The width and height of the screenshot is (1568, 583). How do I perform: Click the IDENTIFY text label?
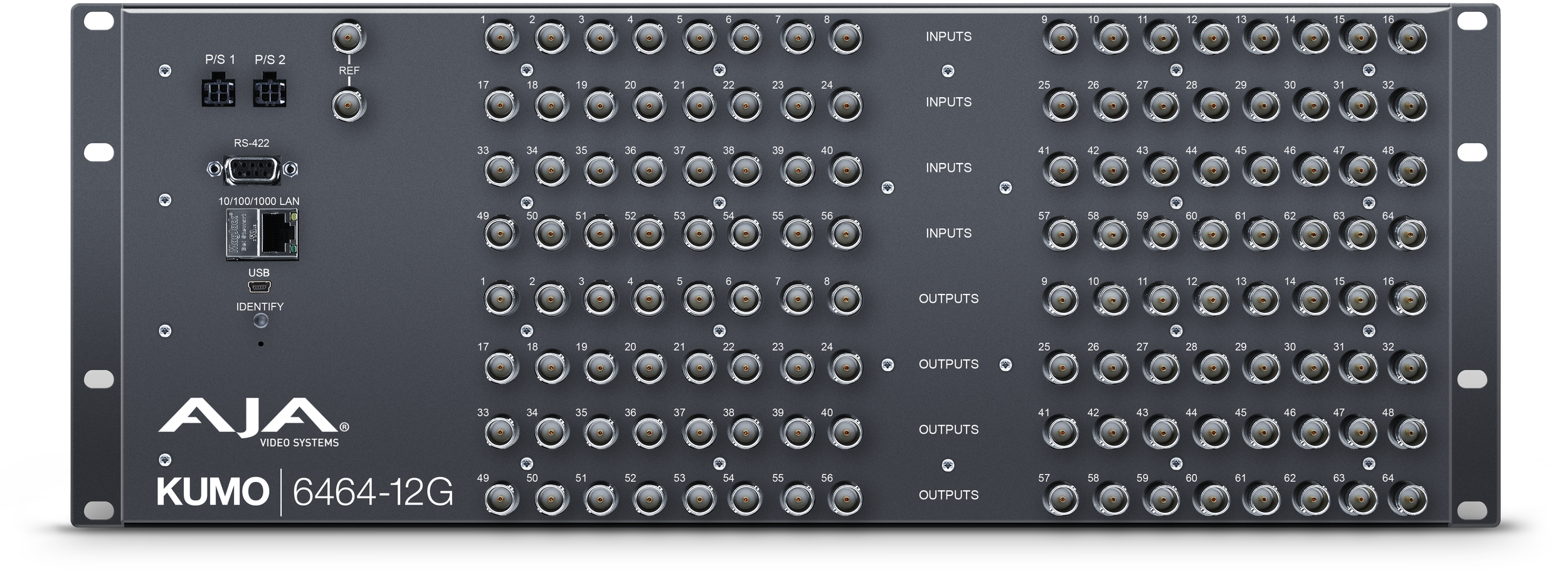coord(260,307)
